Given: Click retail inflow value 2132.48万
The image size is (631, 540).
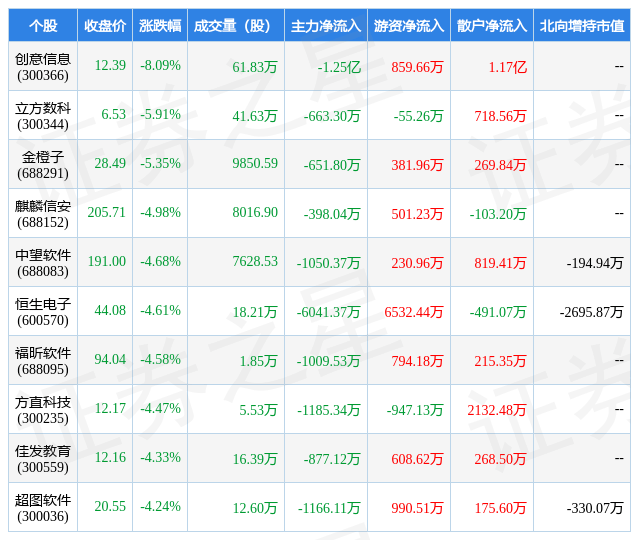Looking at the screenshot, I should (x=497, y=410).
